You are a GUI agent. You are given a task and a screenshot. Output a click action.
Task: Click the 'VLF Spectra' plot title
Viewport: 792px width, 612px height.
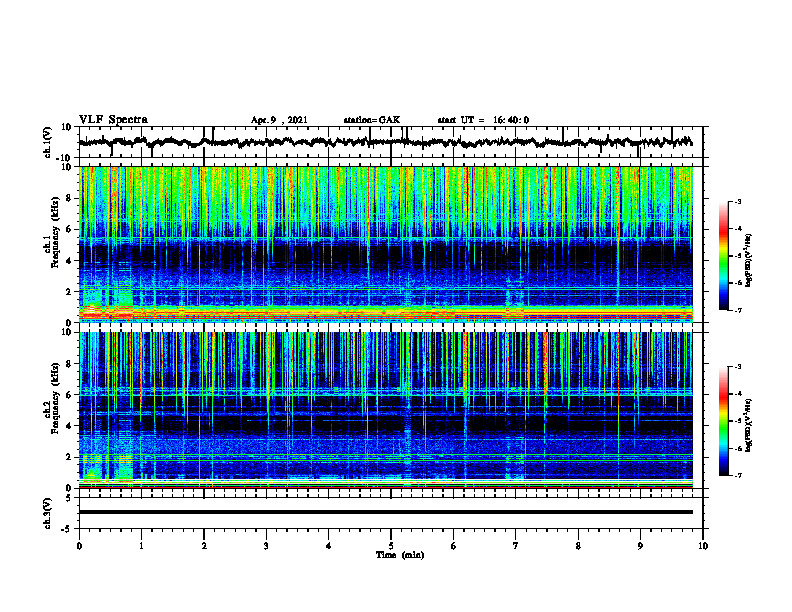(113, 120)
